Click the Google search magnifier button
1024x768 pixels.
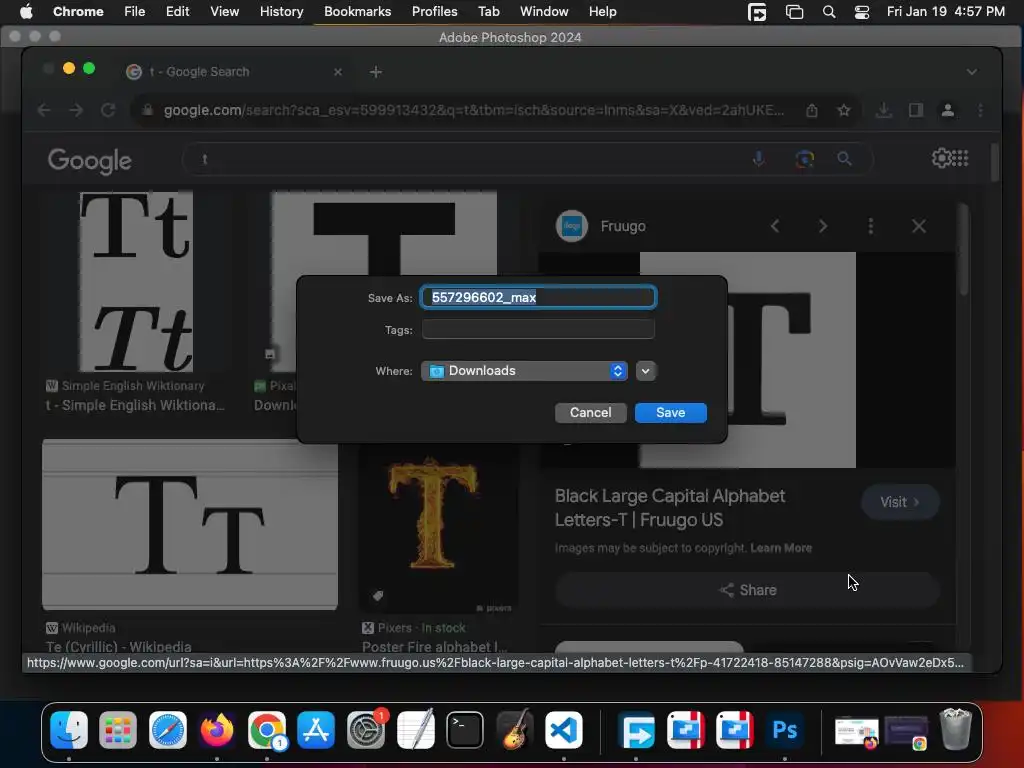844,159
